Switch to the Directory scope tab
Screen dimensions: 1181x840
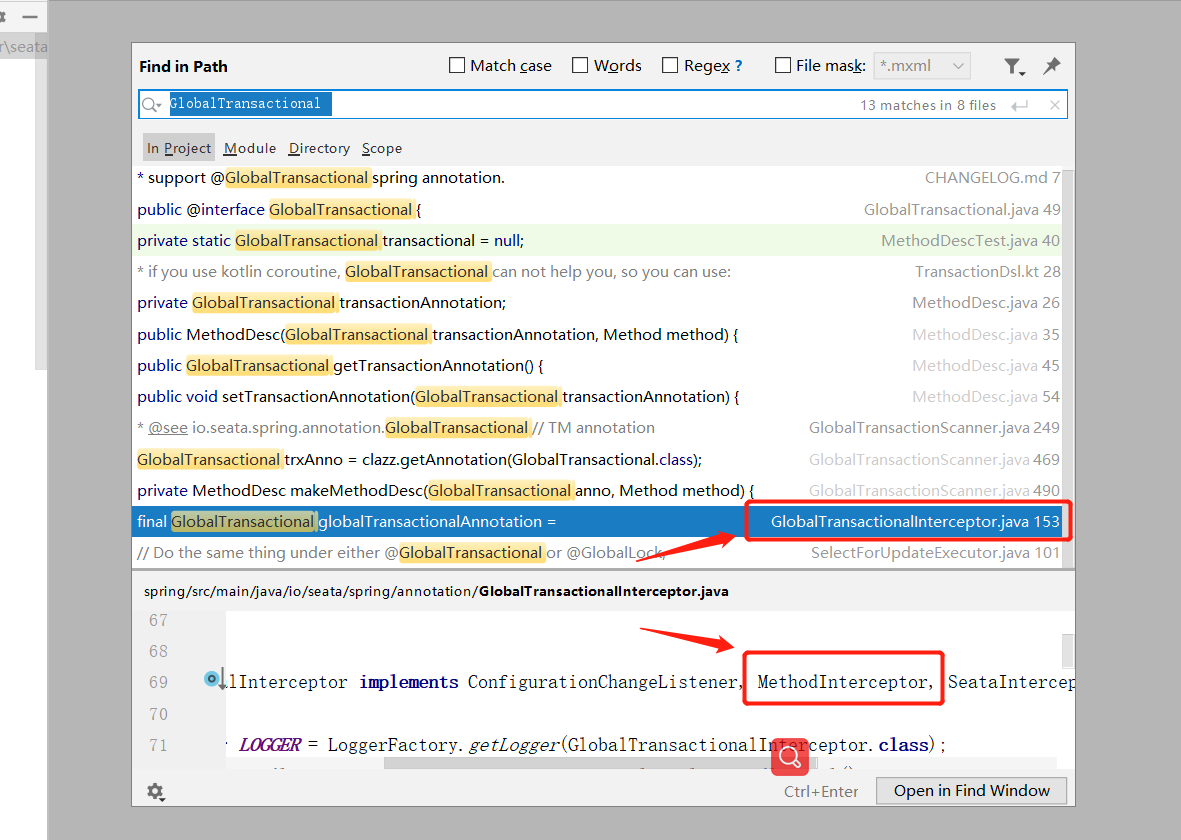pos(319,148)
